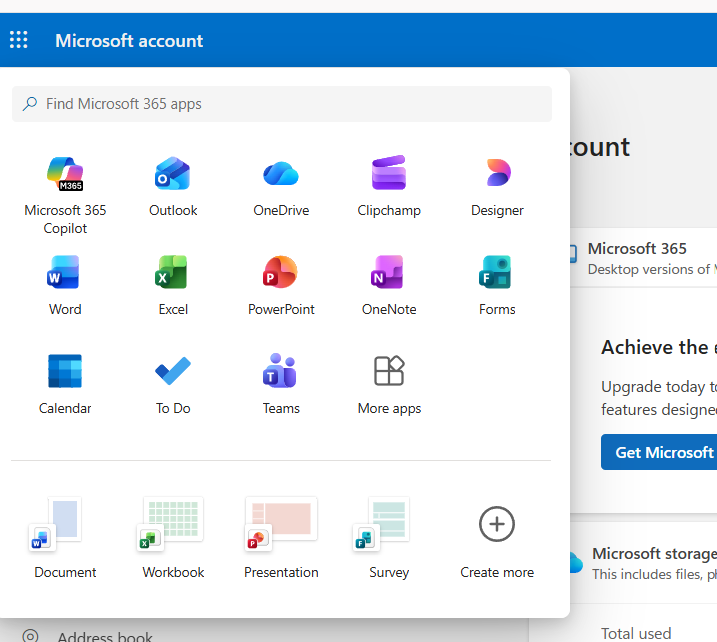Image resolution: width=717 pixels, height=642 pixels.
Task: Open Microsoft 365 Copilot app
Action: tap(65, 195)
